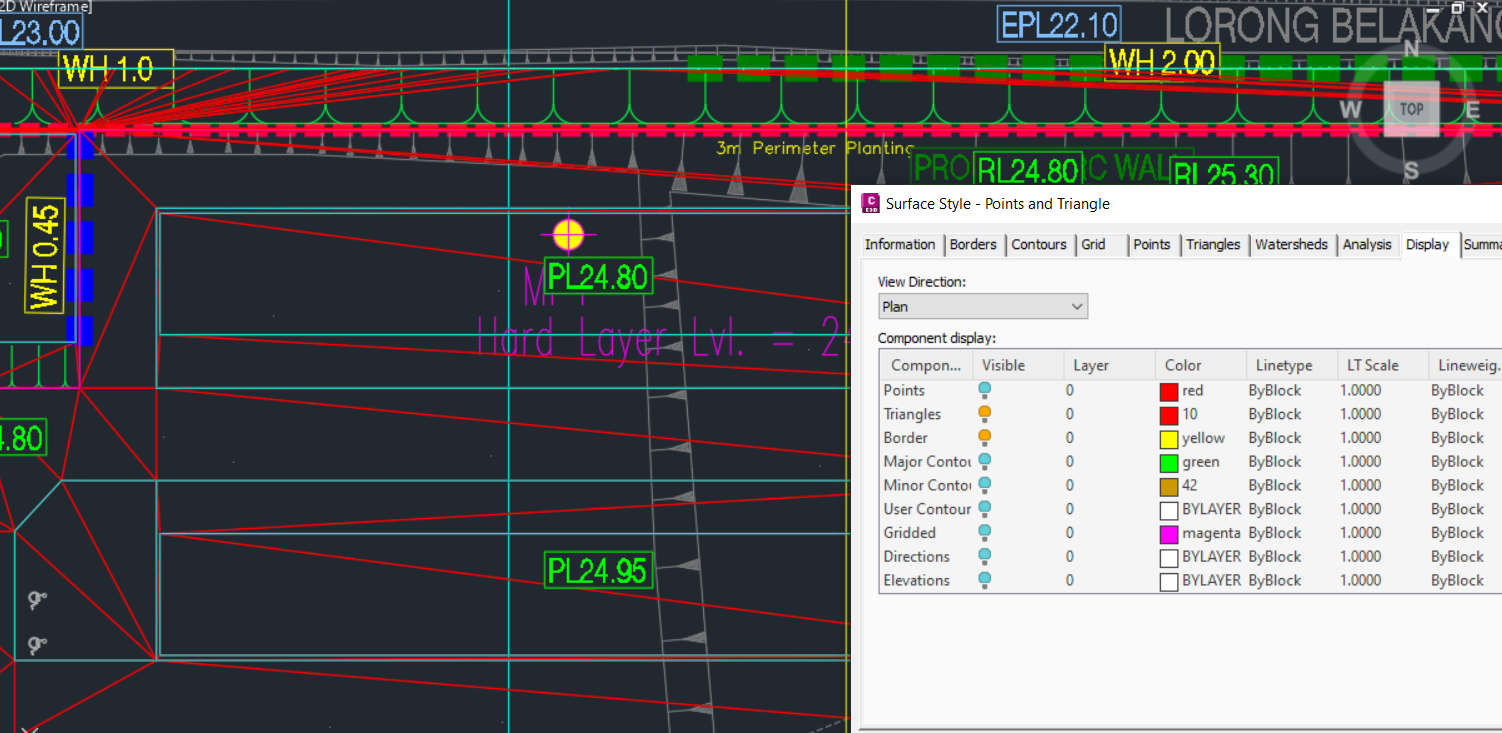Image resolution: width=1502 pixels, height=733 pixels.
Task: Click Lineweight ByBlock for Triangles row
Action: click(x=1457, y=414)
